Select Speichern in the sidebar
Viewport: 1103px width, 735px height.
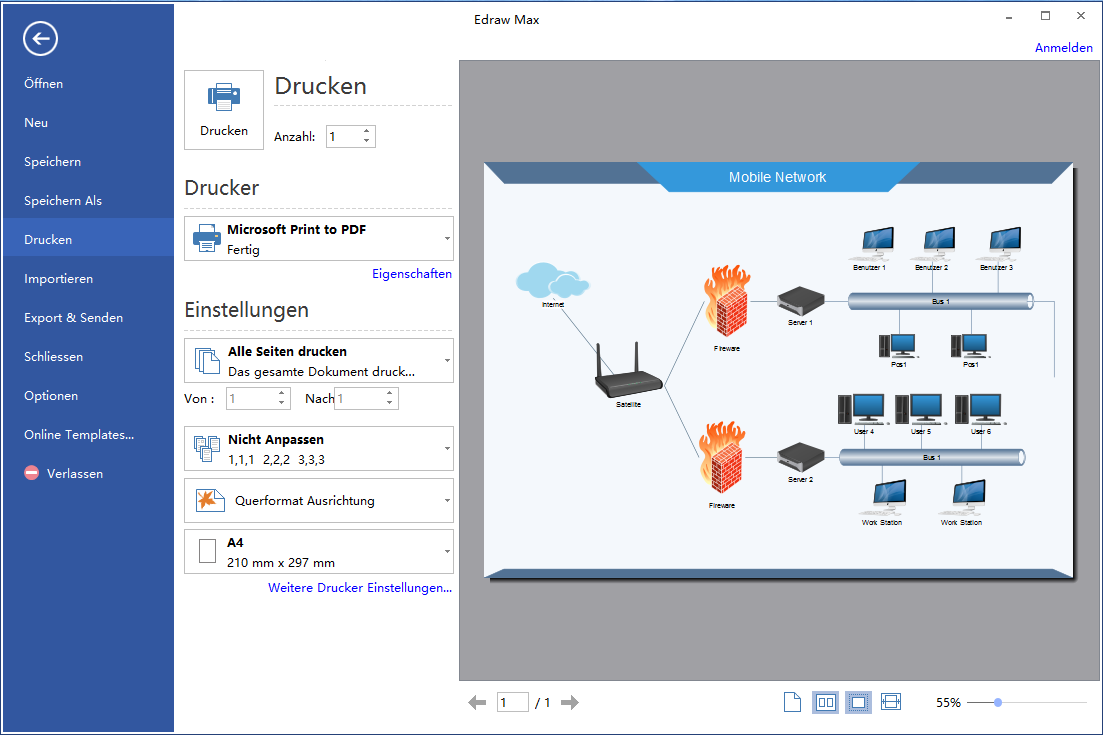tap(88, 162)
